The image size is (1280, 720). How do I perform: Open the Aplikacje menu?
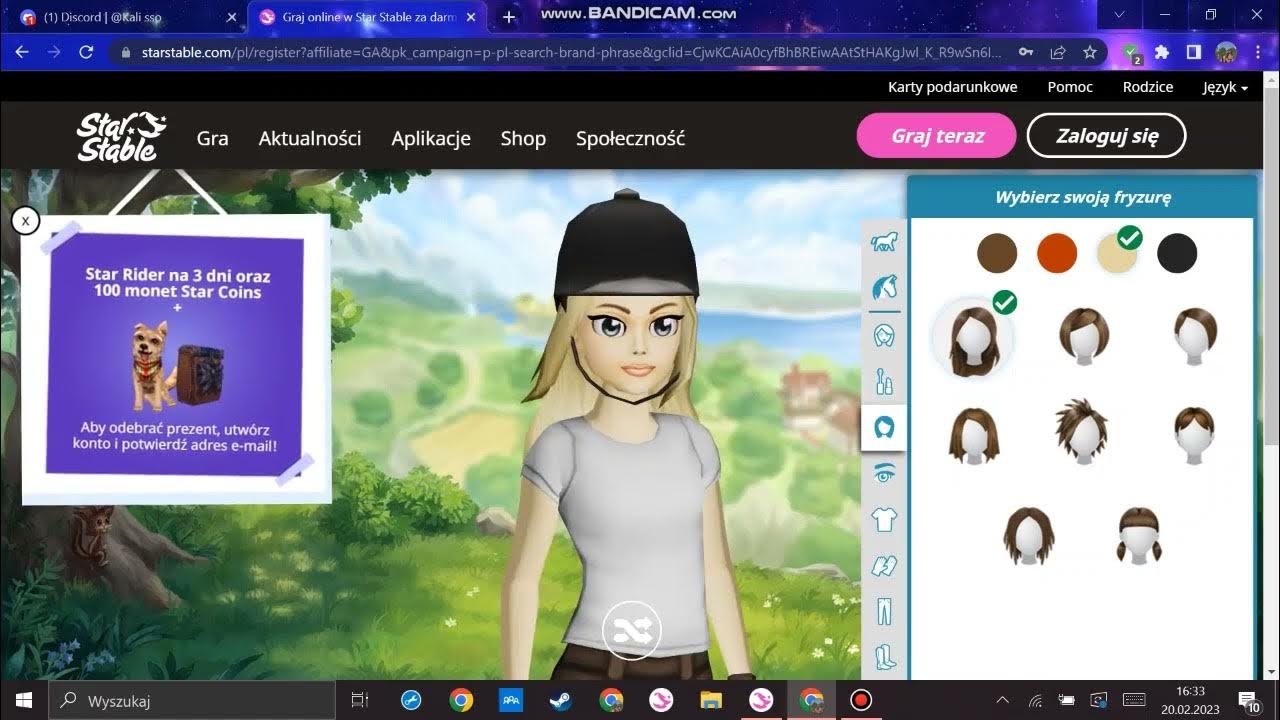[431, 139]
